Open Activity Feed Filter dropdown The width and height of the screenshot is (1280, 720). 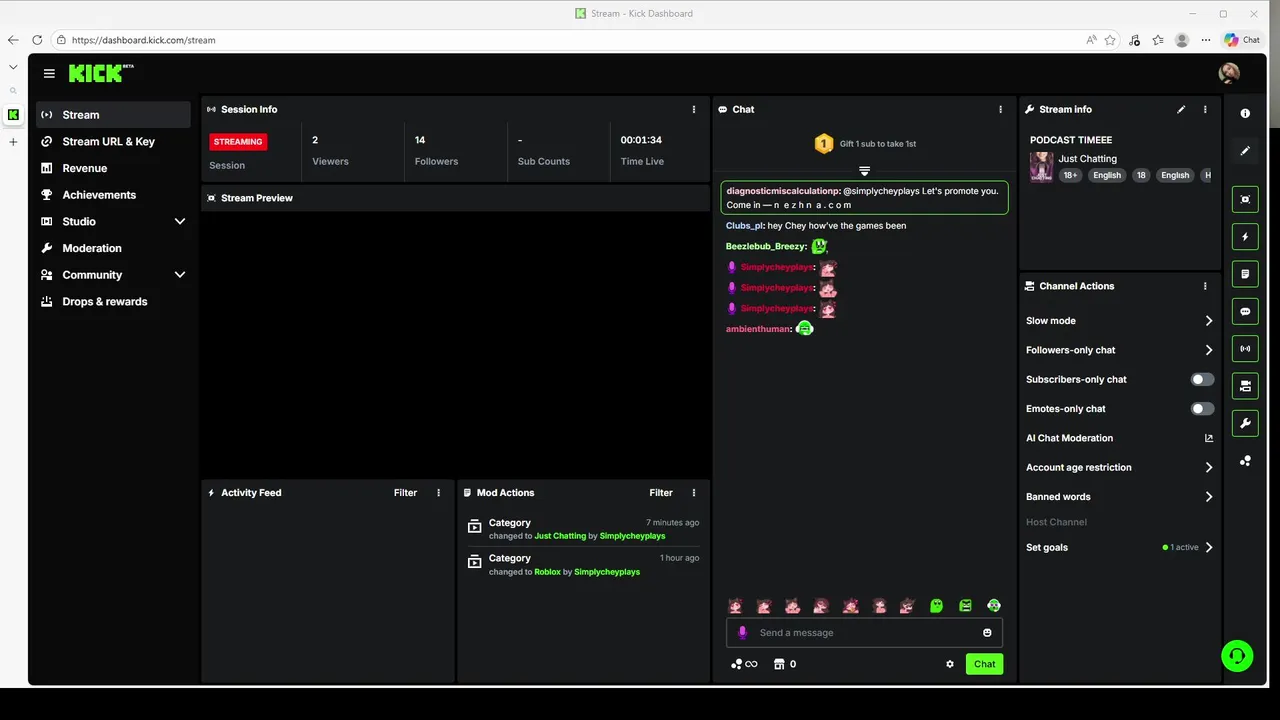[405, 492]
